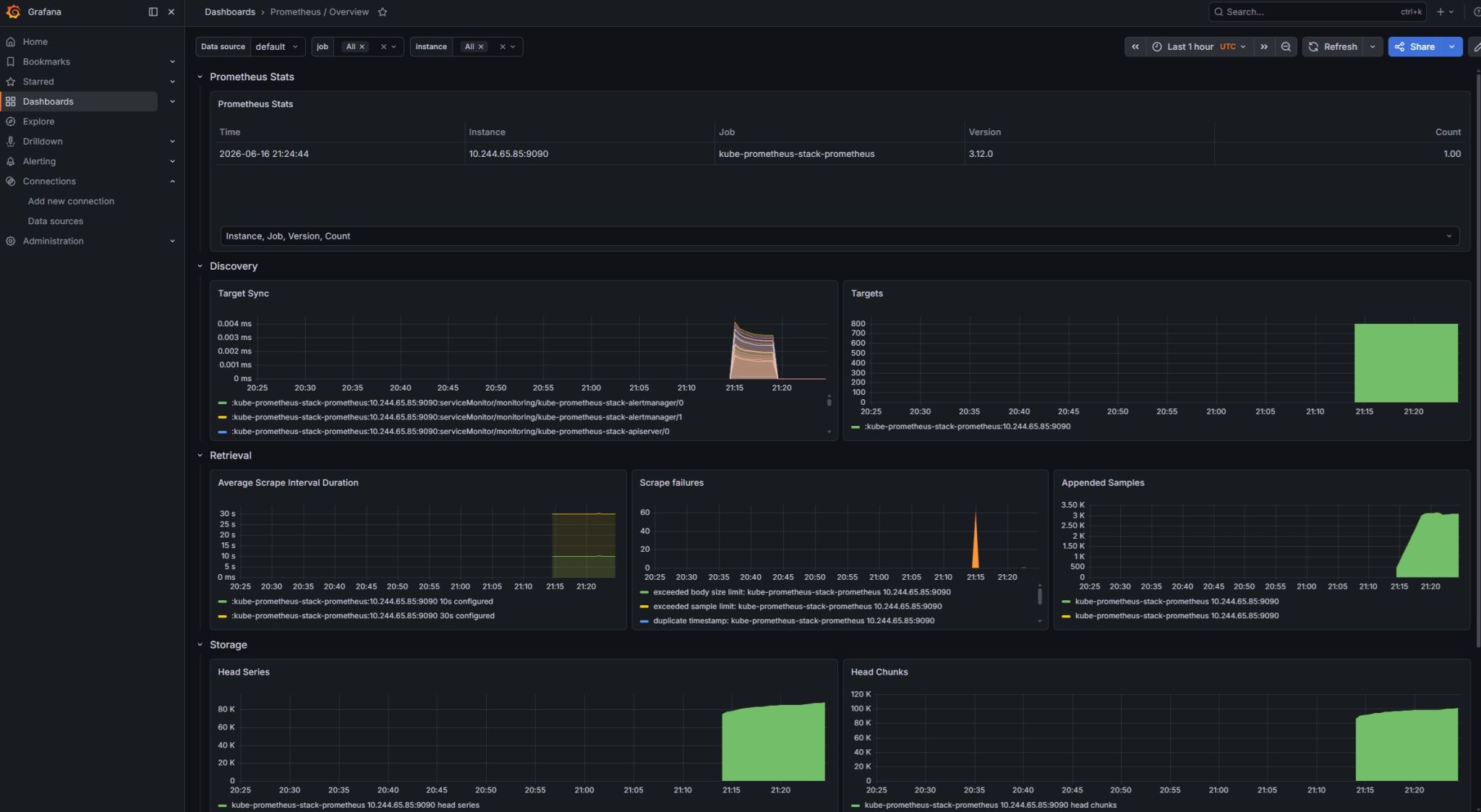Remove the All chip from instance filter

coord(481,46)
